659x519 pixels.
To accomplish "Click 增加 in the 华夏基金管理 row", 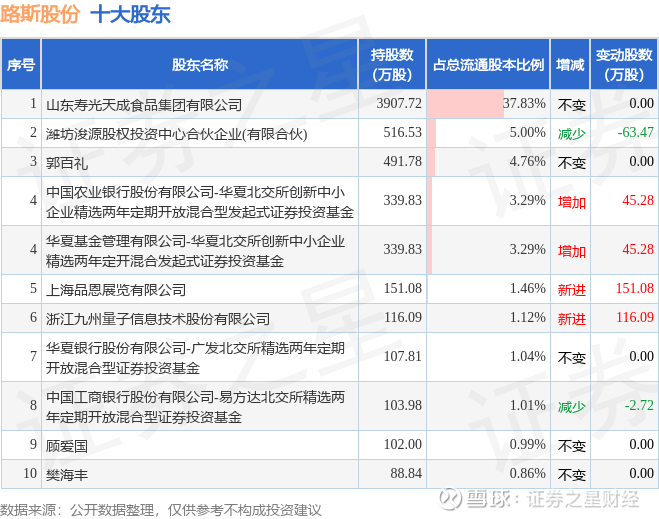I will click(572, 251).
